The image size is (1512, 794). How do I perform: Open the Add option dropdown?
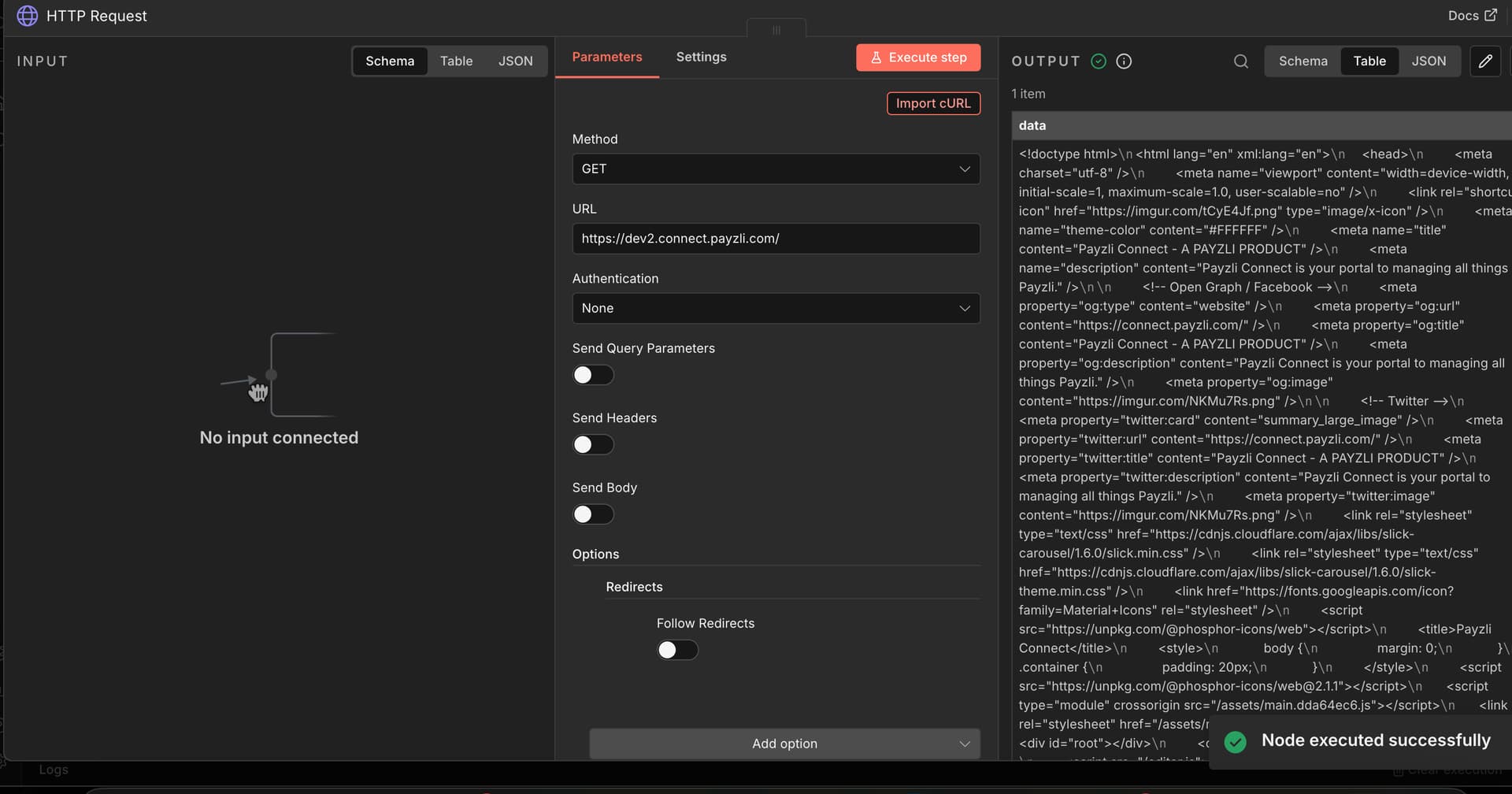click(784, 744)
